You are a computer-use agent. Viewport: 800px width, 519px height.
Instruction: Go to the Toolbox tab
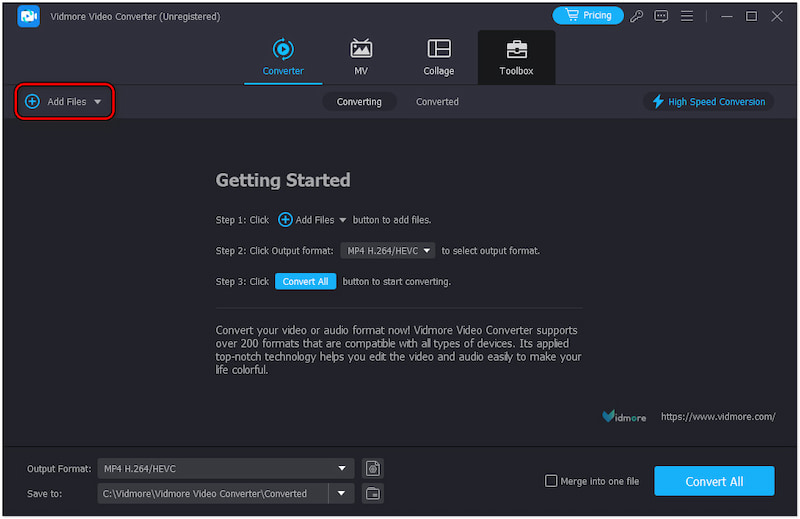[516, 57]
